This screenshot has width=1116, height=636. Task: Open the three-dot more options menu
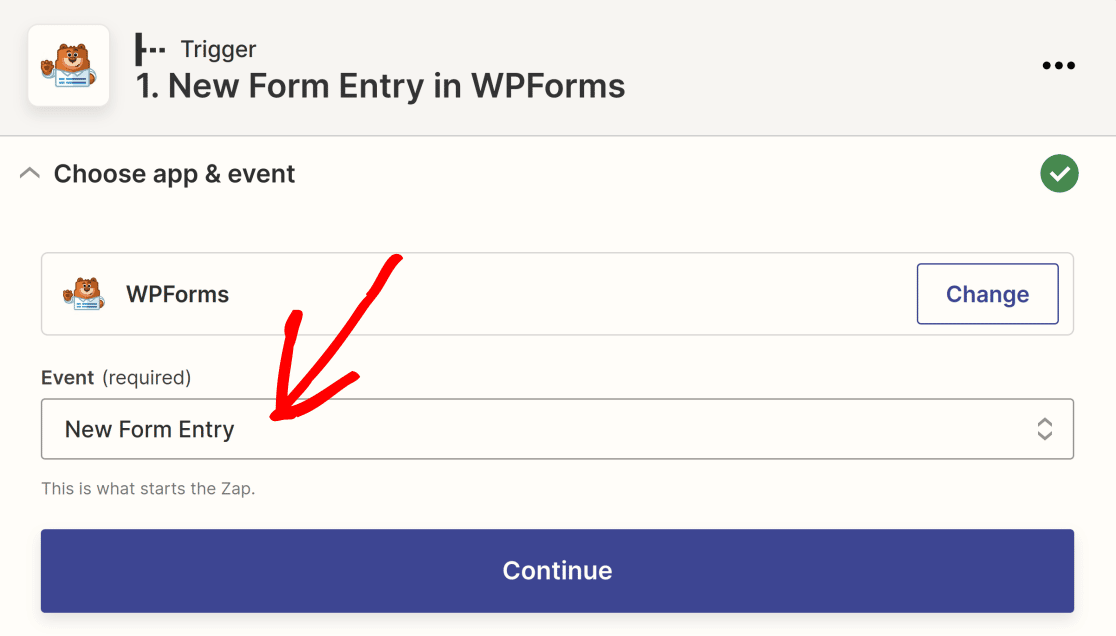click(x=1058, y=65)
